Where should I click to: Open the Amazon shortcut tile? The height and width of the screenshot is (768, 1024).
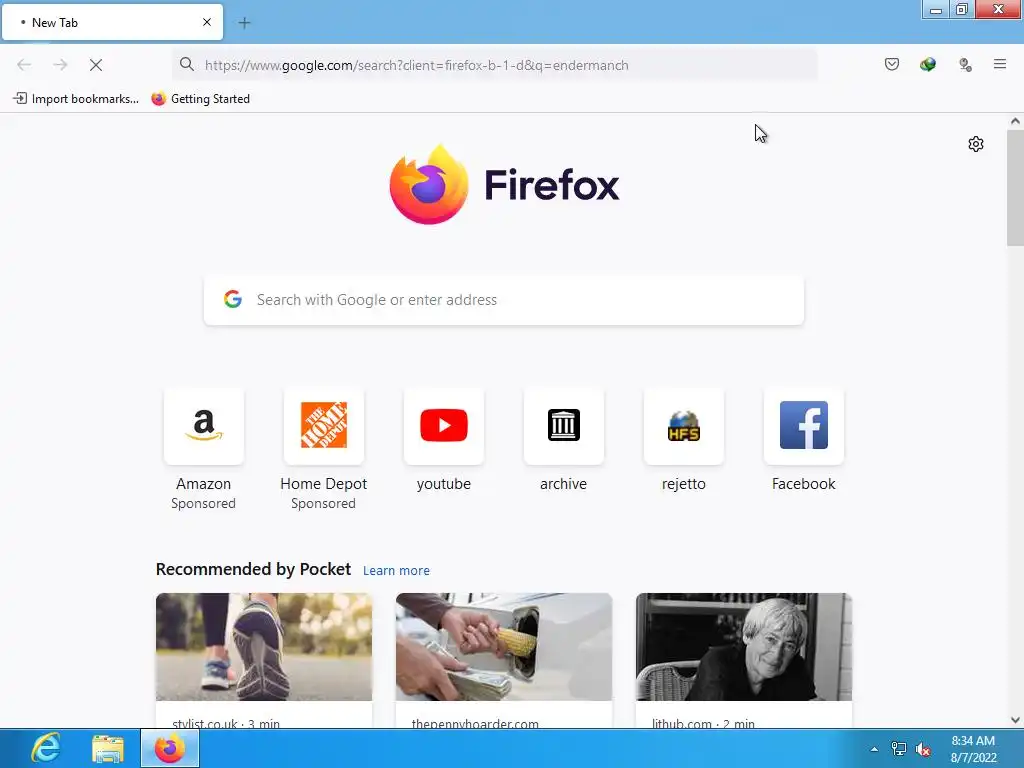point(204,426)
